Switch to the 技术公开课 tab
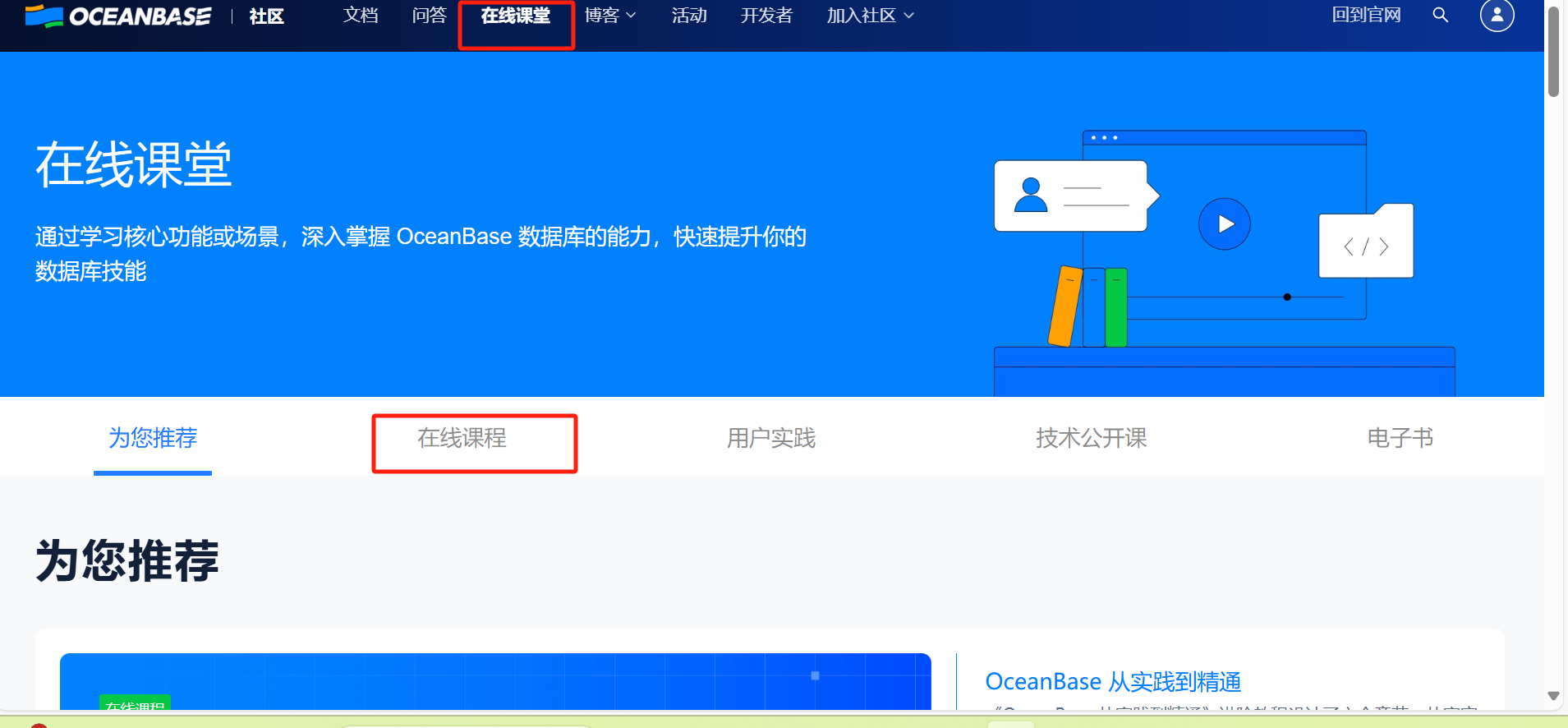 1091,438
